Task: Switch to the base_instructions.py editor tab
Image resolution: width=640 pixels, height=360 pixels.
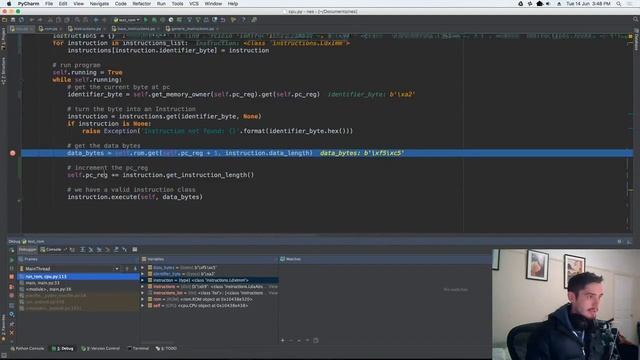Action: point(136,29)
